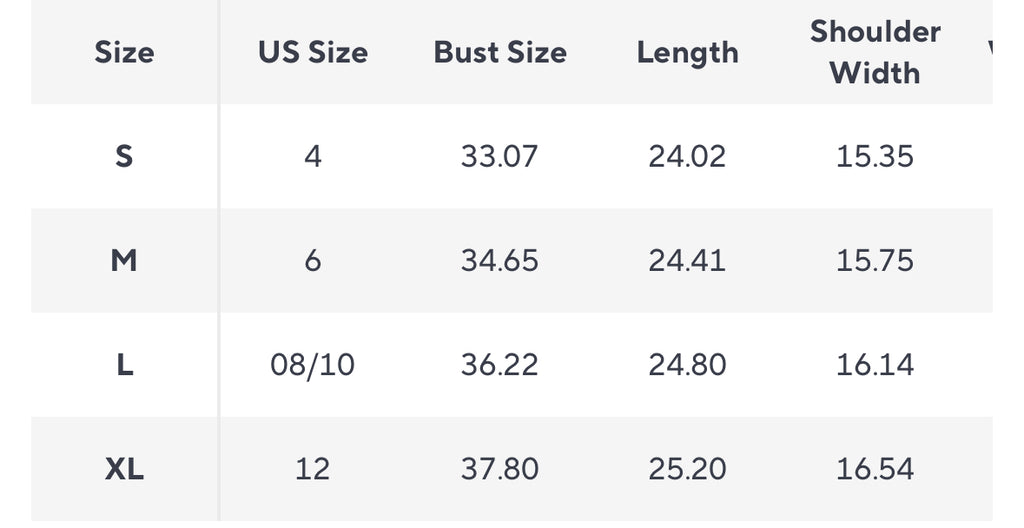Click US size 08/10 cell
This screenshot has width=1024, height=528.
(312, 364)
